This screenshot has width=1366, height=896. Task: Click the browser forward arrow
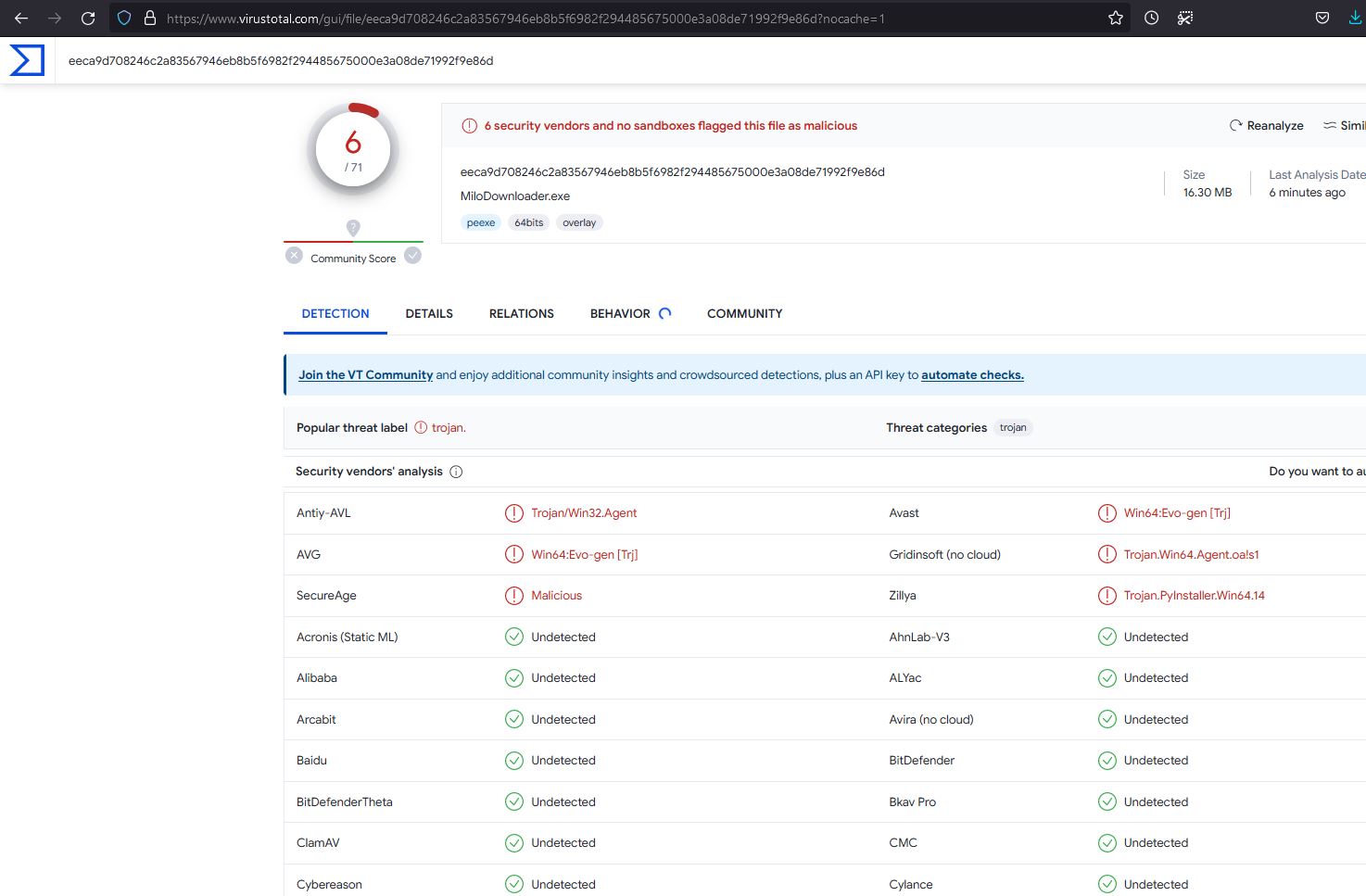point(55,19)
